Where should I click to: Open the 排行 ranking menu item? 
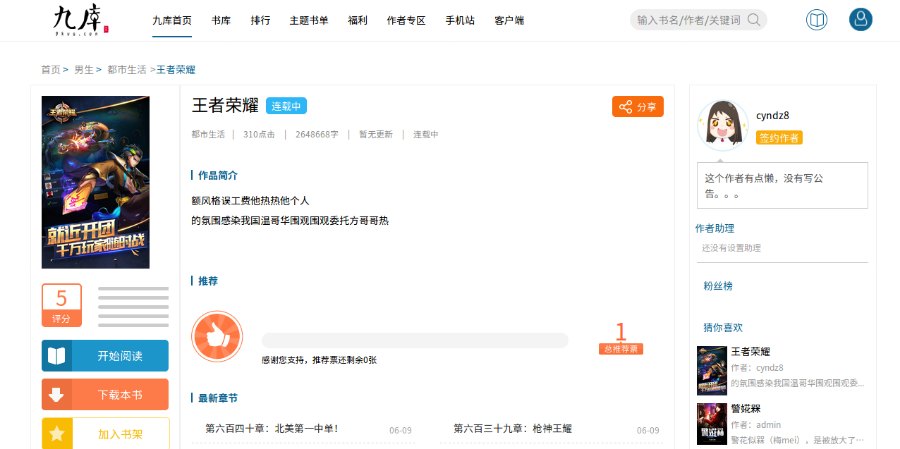point(260,20)
